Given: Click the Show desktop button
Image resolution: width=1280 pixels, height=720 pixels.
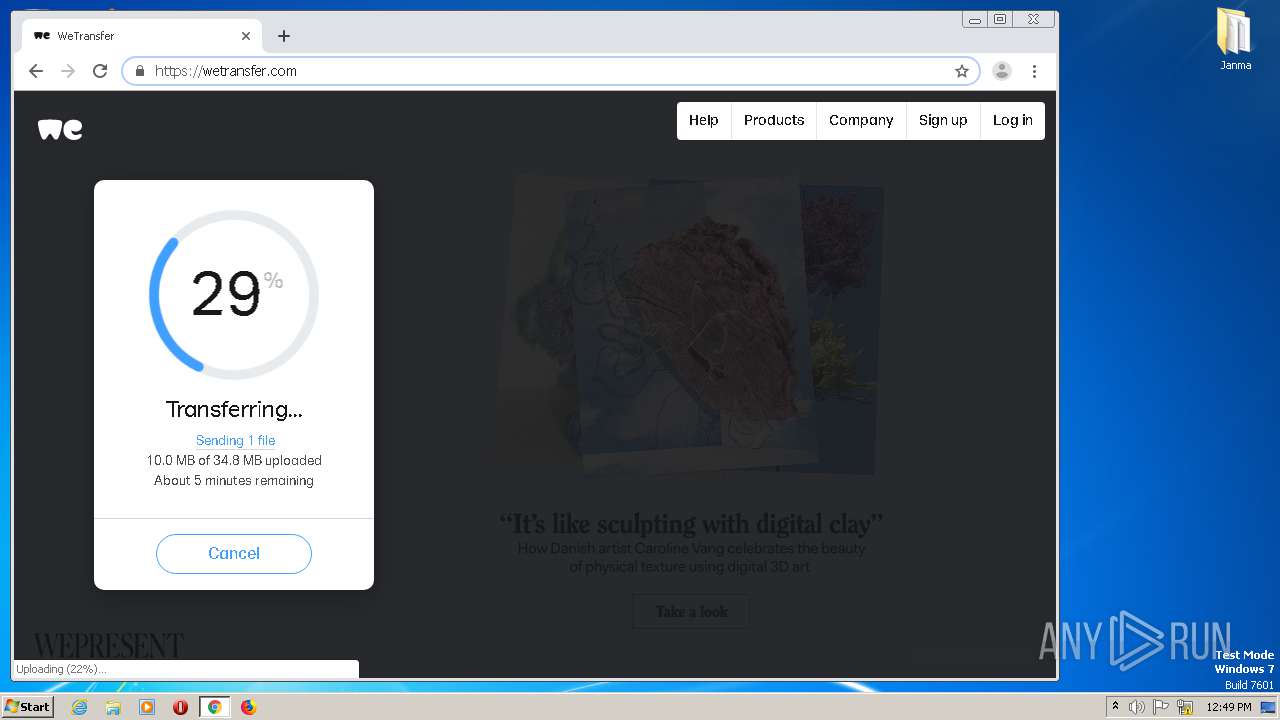Looking at the screenshot, I should click(1269, 707).
